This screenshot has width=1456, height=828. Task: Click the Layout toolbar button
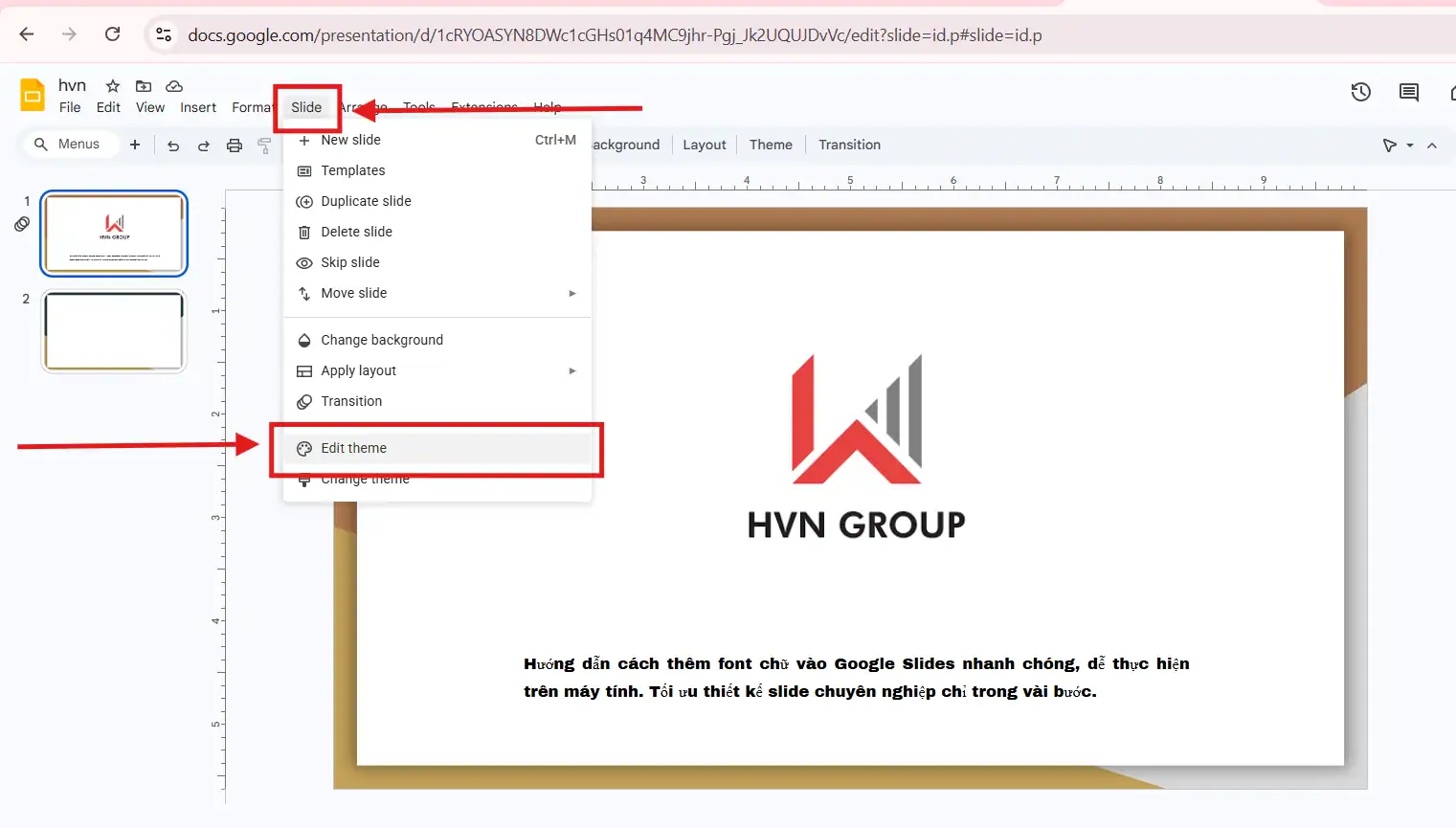[x=705, y=145]
